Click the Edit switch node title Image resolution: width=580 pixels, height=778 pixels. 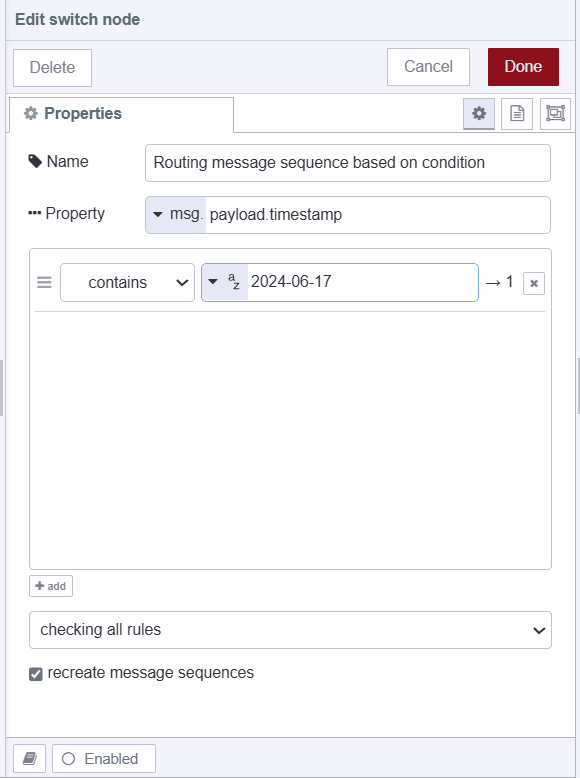(77, 19)
